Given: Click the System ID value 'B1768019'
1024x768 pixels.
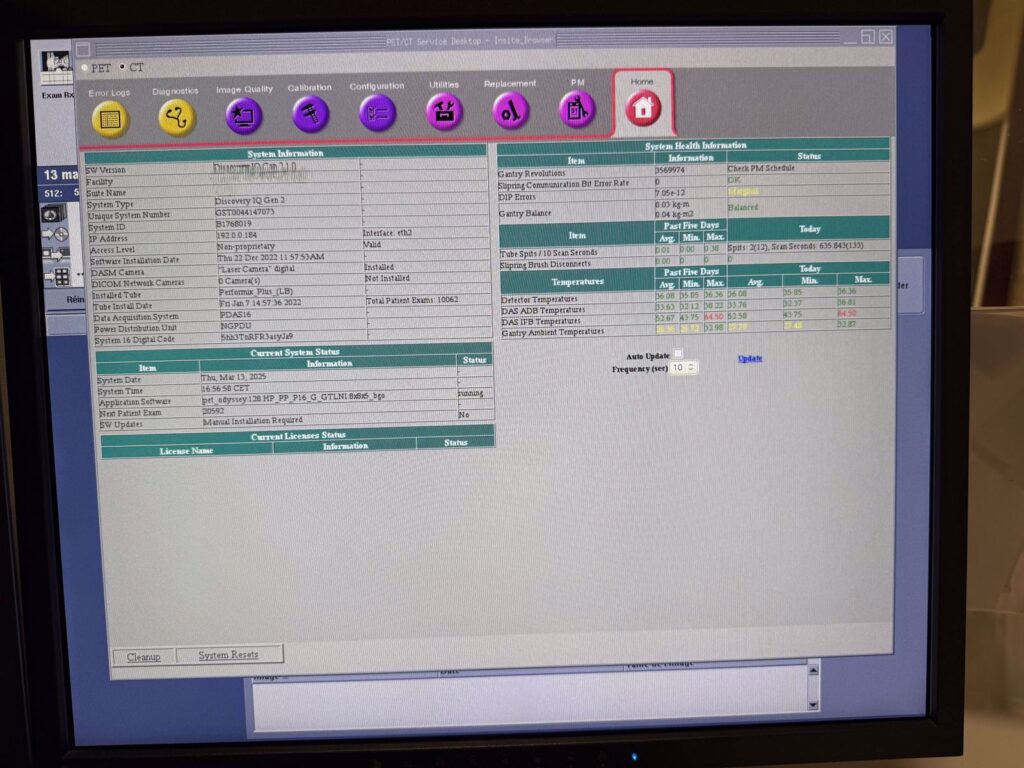Looking at the screenshot, I should 234,224.
